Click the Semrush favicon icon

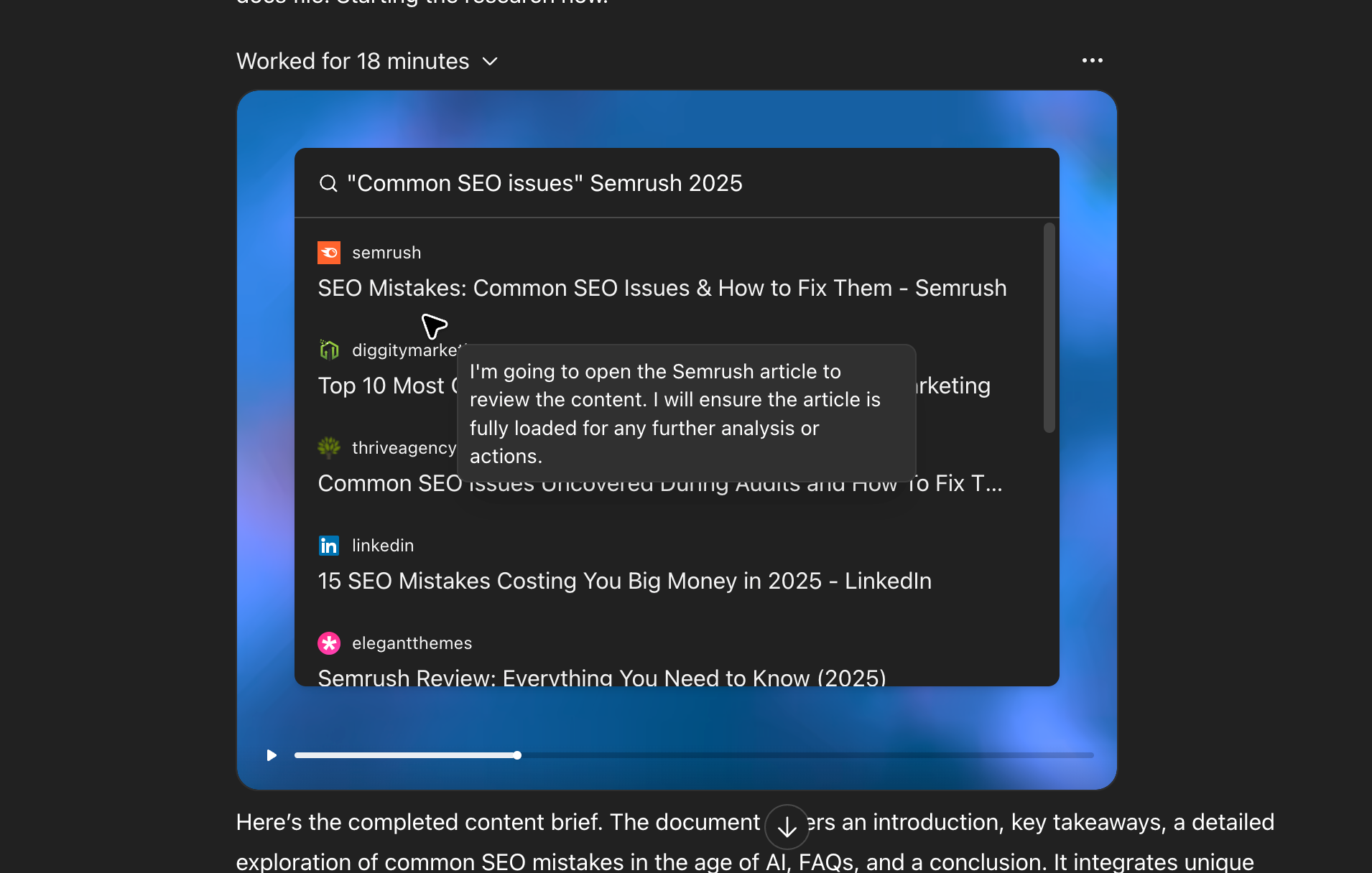click(x=329, y=253)
